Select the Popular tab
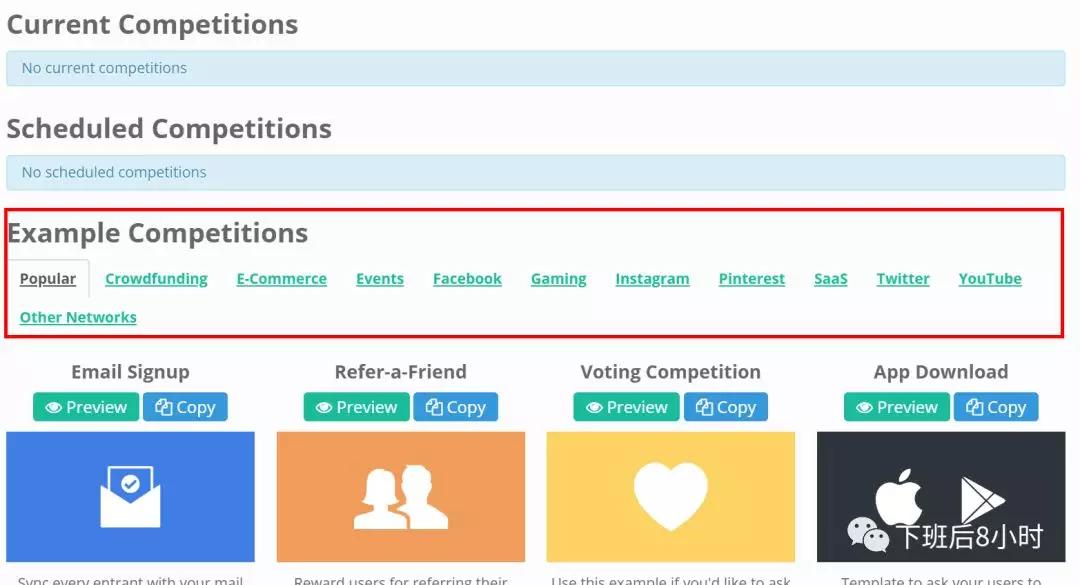 [48, 279]
